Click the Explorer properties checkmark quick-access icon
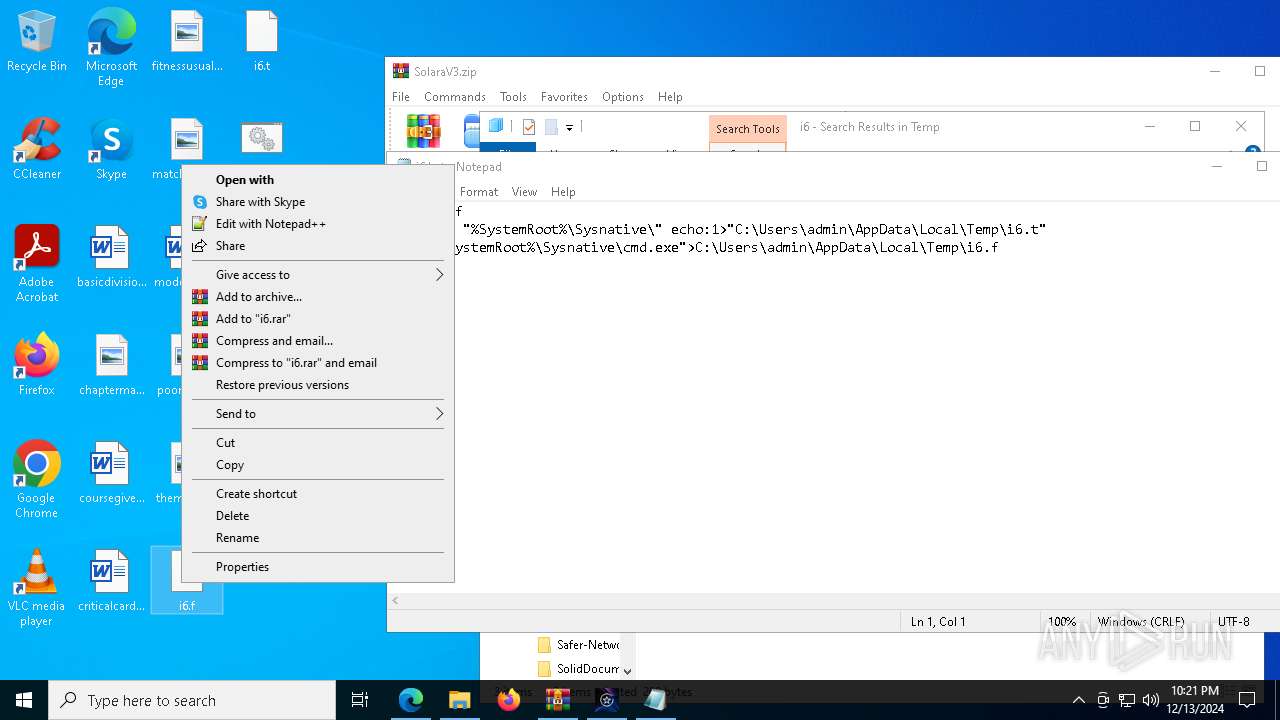Screen dimensions: 1280x720 point(529,127)
